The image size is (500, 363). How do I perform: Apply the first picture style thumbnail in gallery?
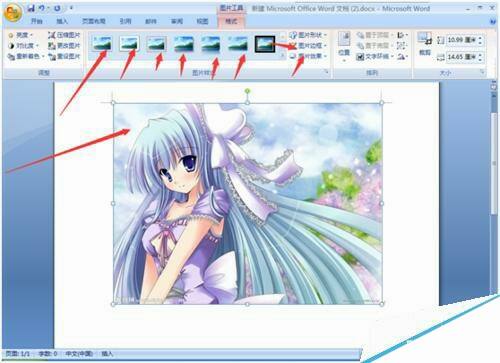click(102, 44)
